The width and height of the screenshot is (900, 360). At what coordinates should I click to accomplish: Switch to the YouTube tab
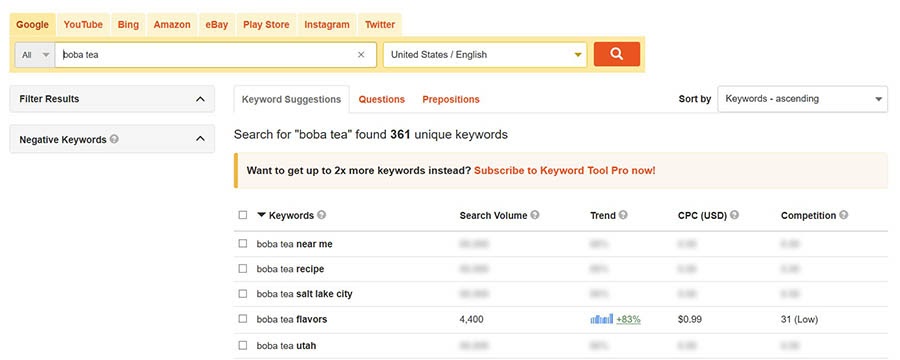click(x=83, y=25)
